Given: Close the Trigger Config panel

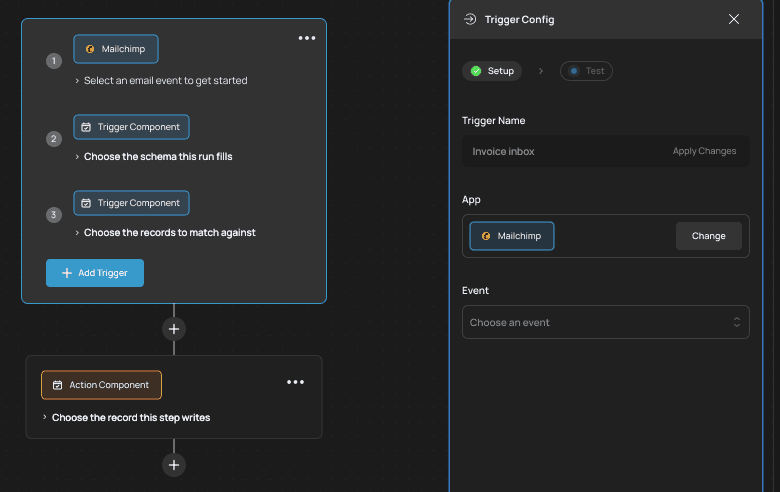Looking at the screenshot, I should coord(734,19).
